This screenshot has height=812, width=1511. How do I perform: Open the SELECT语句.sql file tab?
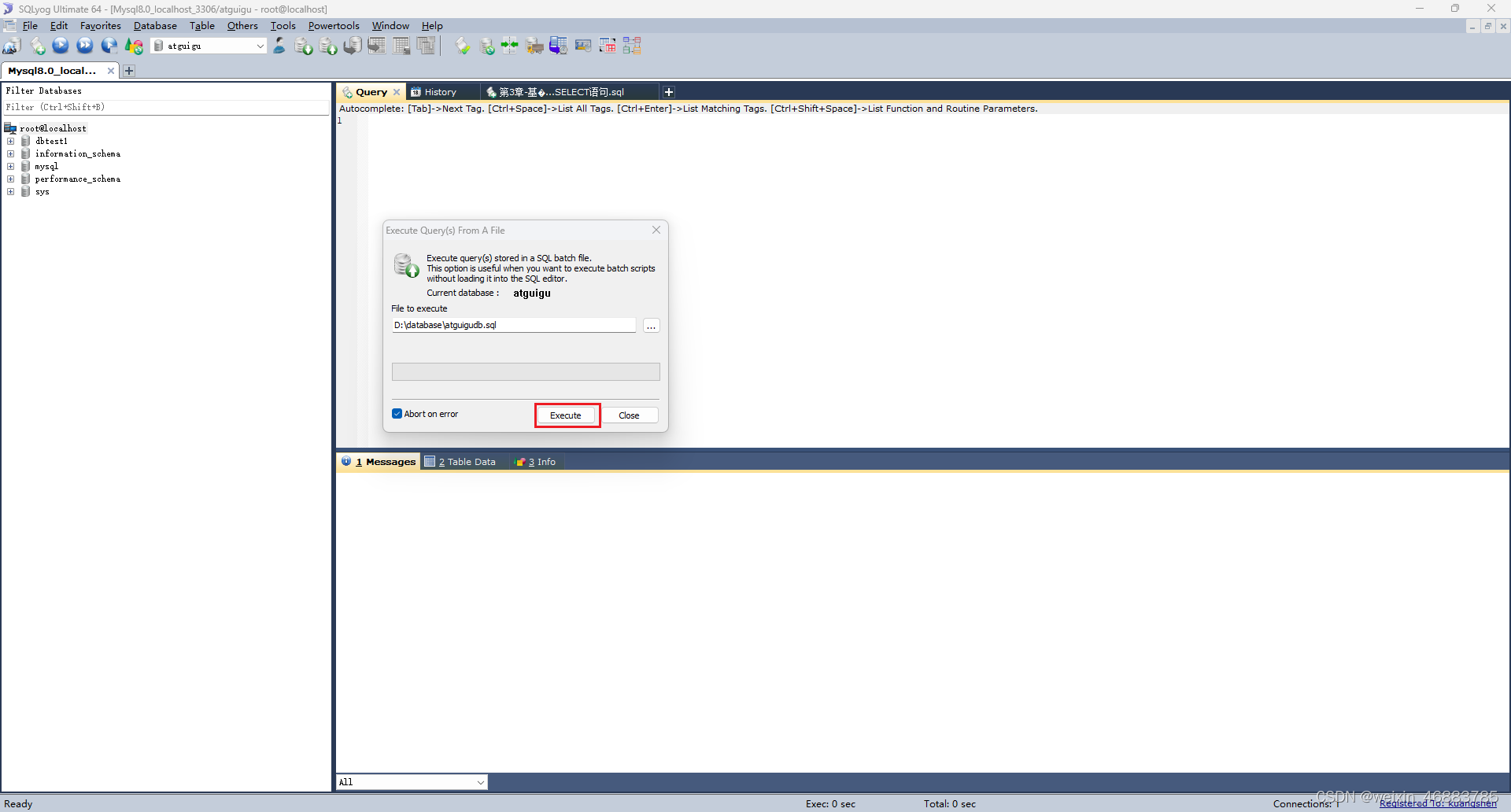tap(562, 92)
